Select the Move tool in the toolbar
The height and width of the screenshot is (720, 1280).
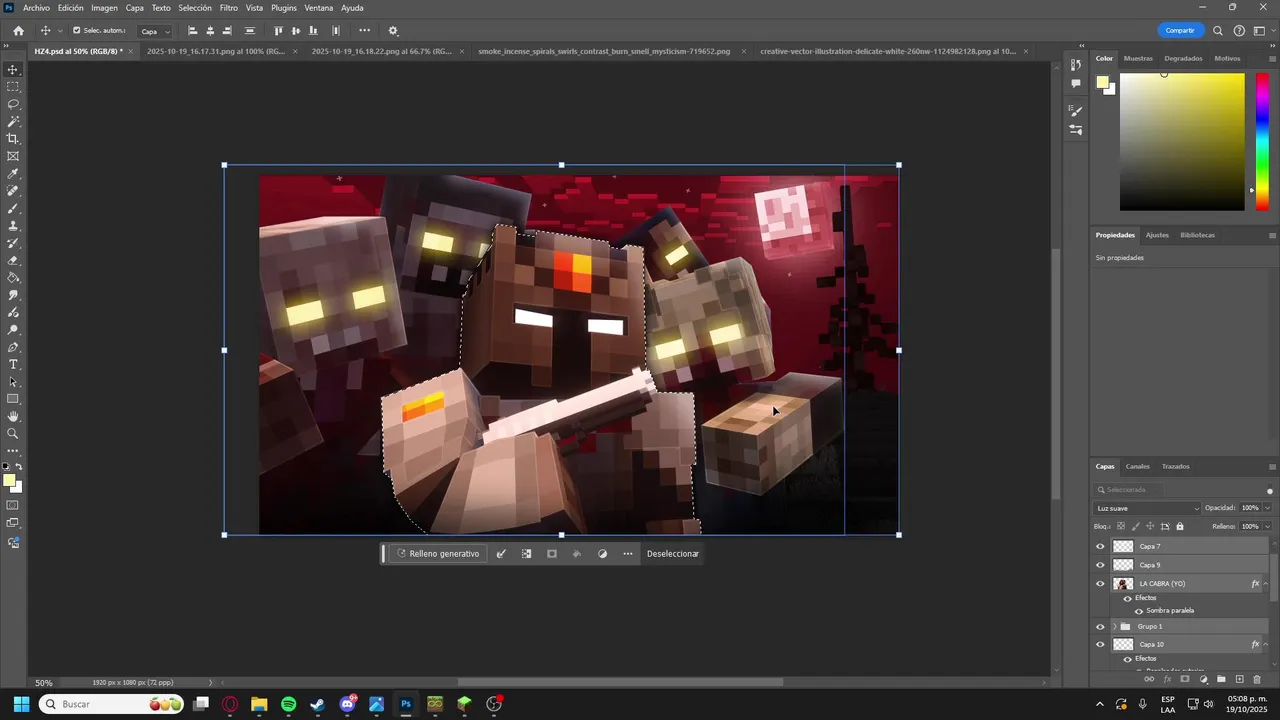[13, 69]
